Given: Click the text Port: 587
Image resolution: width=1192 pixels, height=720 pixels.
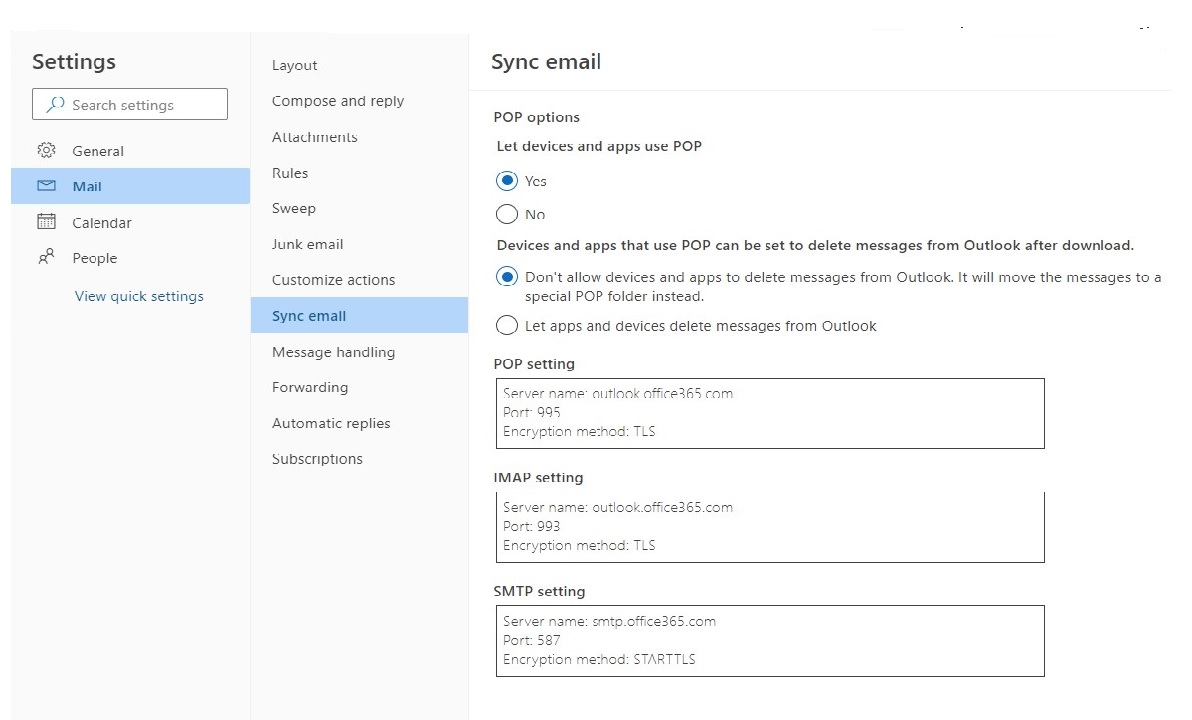Looking at the screenshot, I should 531,640.
